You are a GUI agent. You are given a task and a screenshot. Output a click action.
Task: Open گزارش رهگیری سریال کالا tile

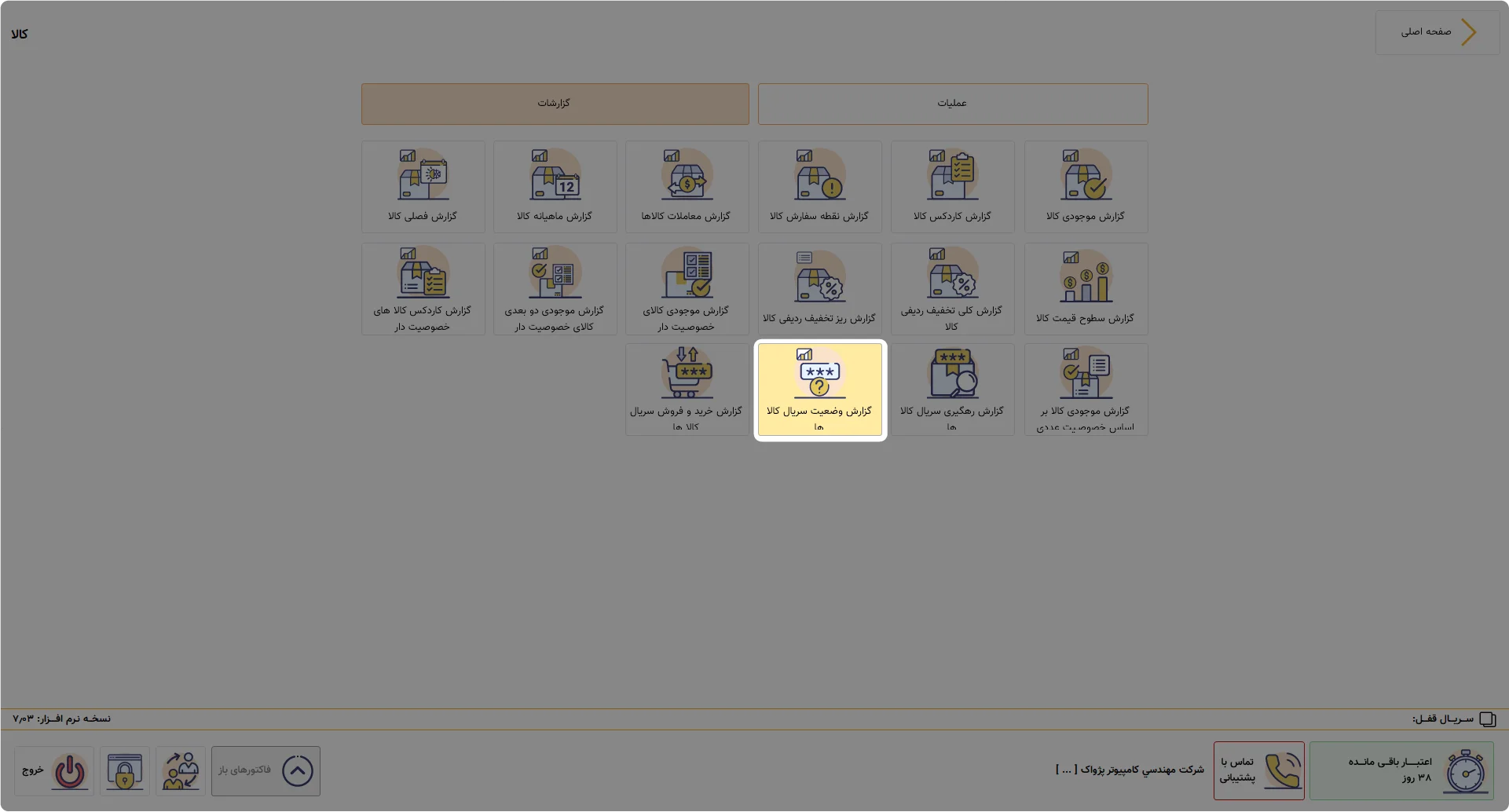tap(952, 390)
